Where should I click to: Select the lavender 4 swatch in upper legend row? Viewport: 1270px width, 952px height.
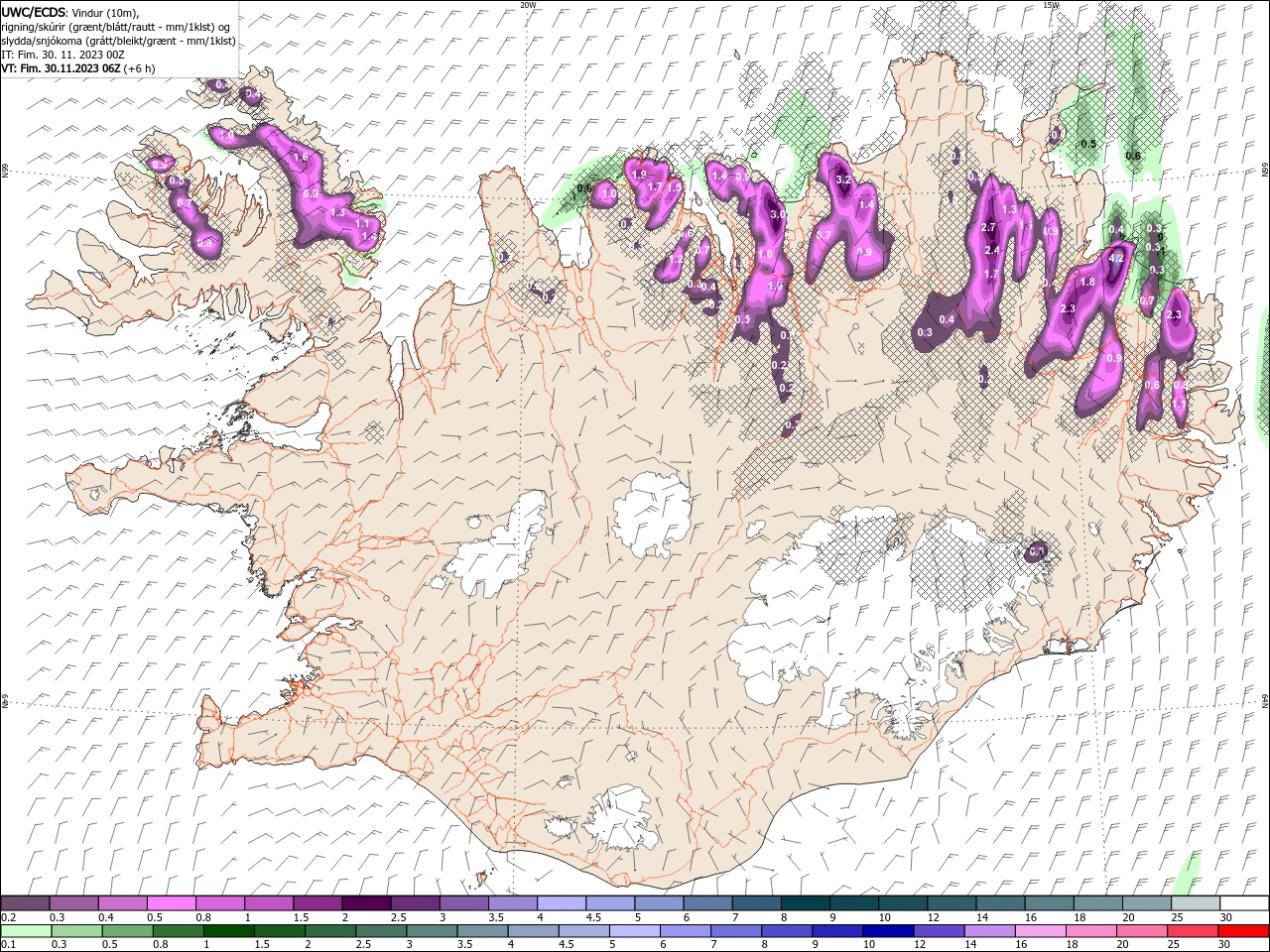(561, 903)
